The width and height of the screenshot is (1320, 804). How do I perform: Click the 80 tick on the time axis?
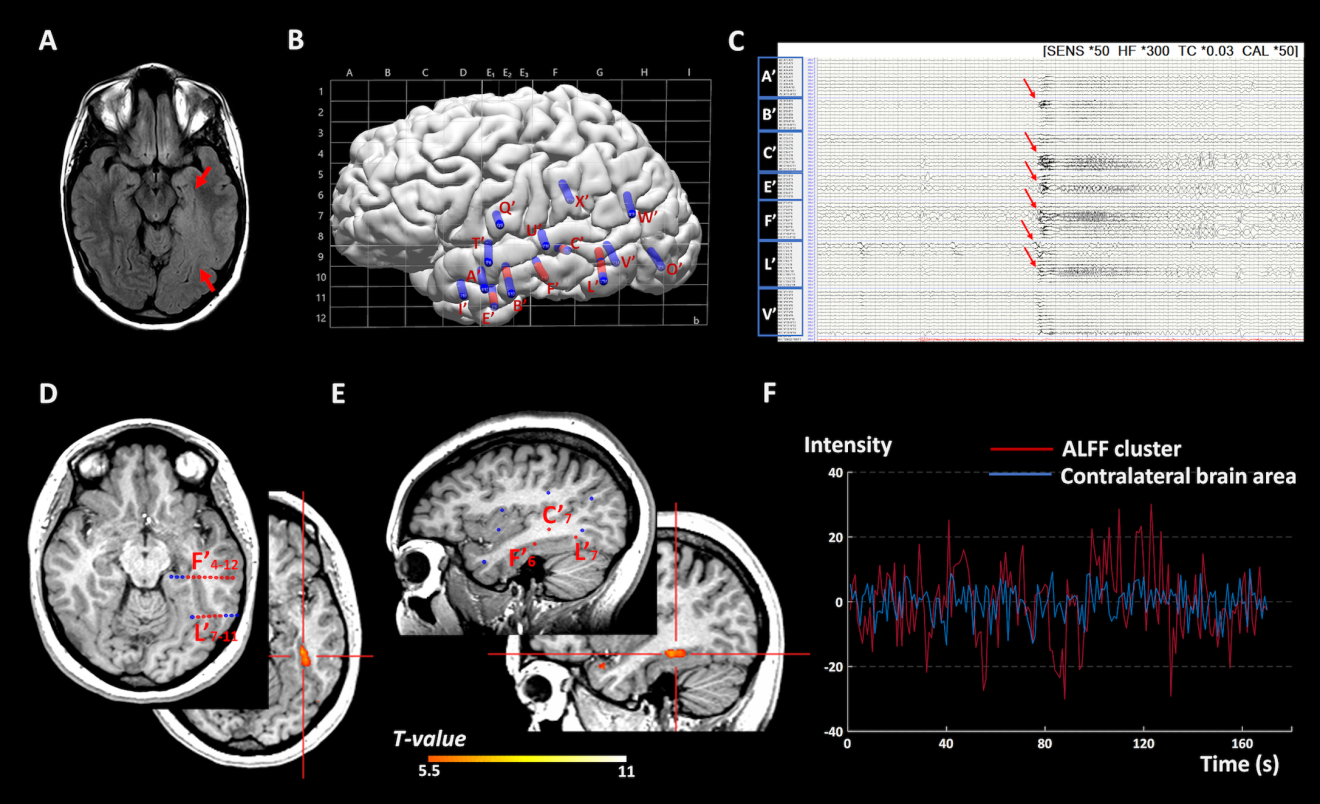1045,745
